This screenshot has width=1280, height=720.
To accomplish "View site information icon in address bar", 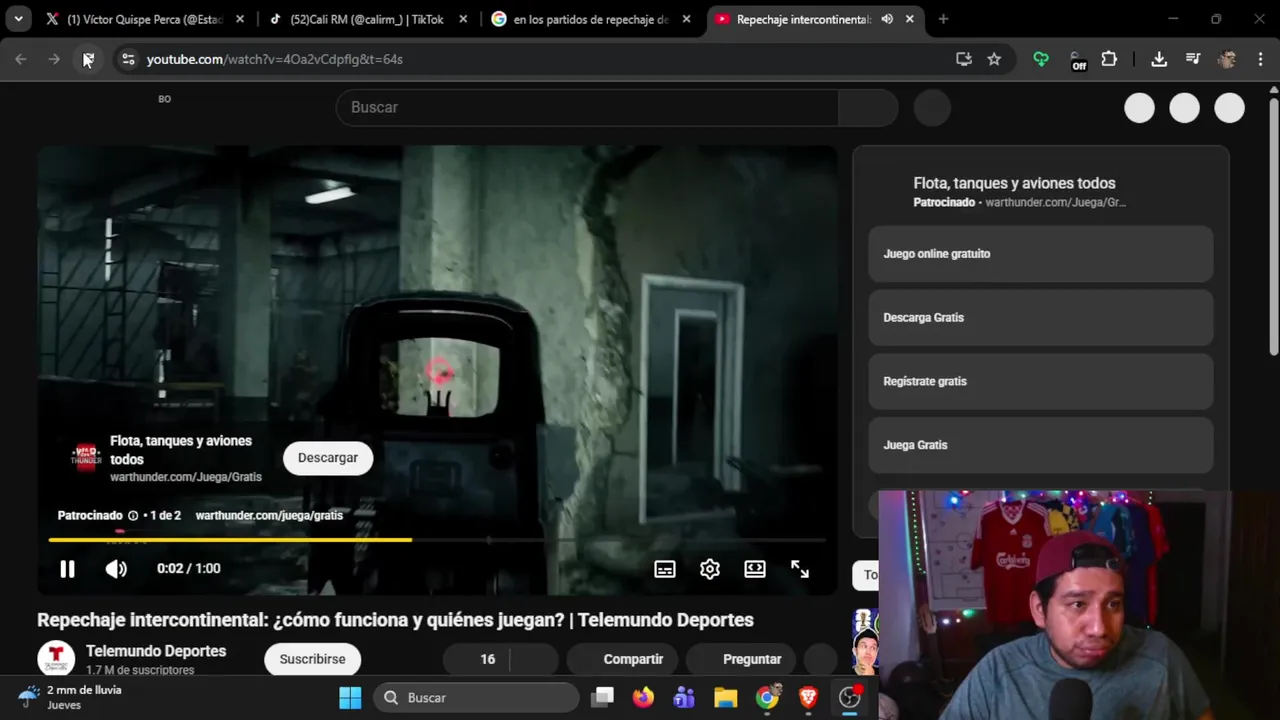I will pyautogui.click(x=128, y=59).
